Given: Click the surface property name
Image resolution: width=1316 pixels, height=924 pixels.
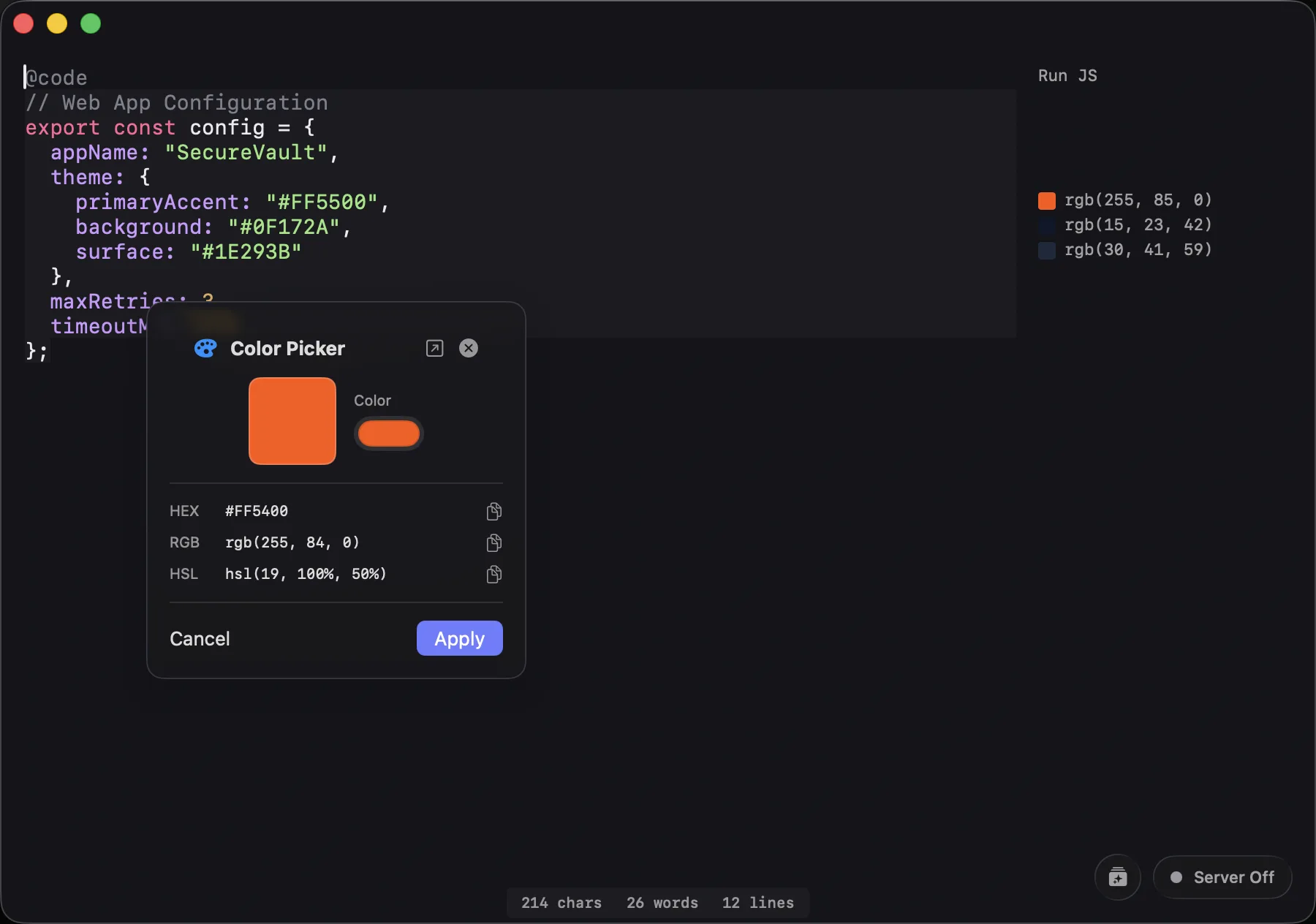Looking at the screenshot, I should 125,252.
